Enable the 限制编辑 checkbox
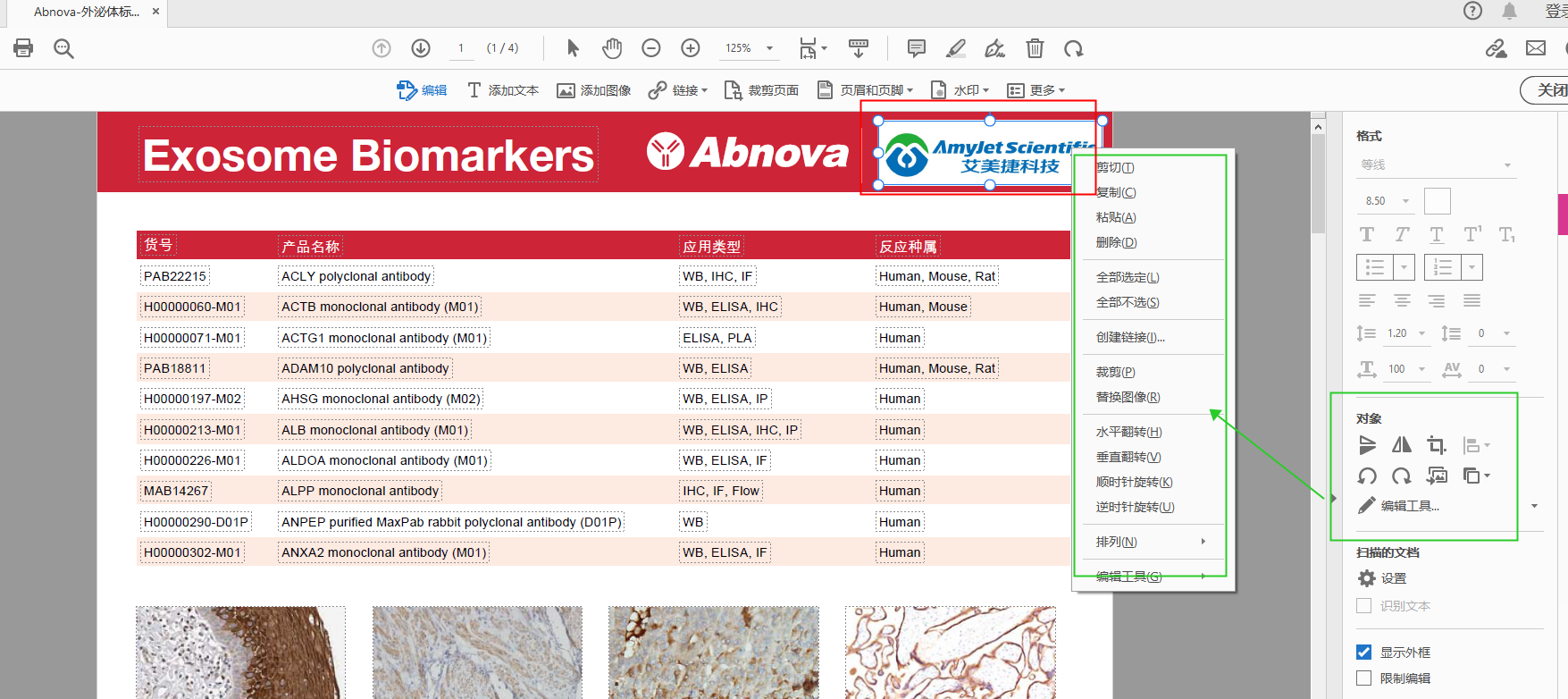The width and height of the screenshot is (1568, 699). pyautogui.click(x=1363, y=678)
